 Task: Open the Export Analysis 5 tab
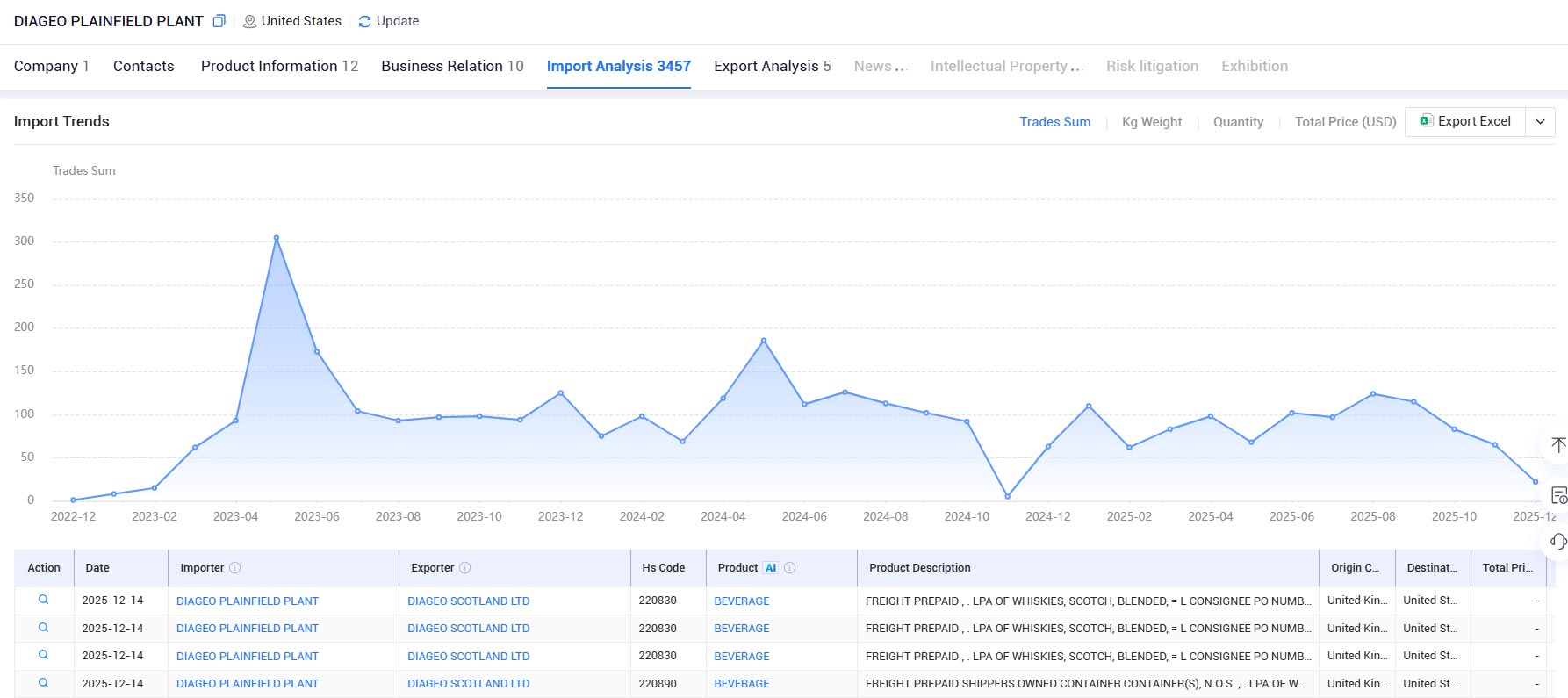point(772,66)
